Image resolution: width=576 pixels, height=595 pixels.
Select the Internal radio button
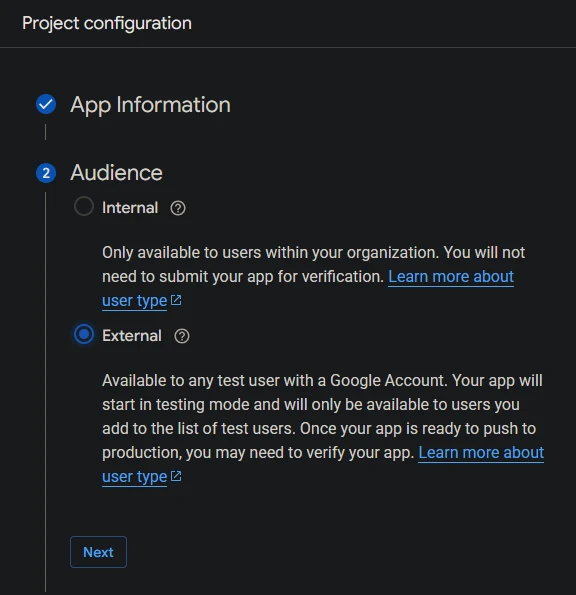[83, 206]
